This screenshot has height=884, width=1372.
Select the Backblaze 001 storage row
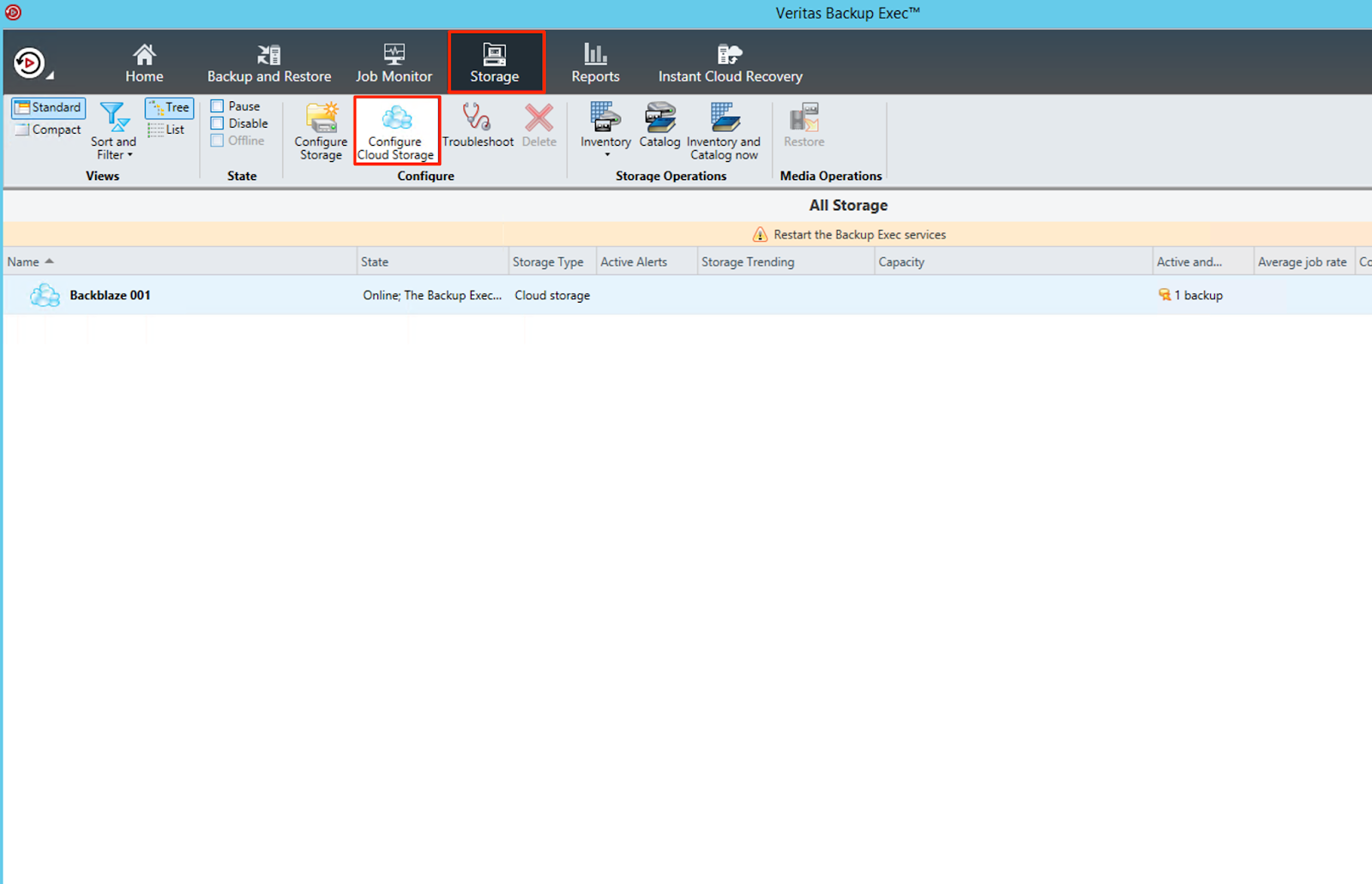pos(687,295)
